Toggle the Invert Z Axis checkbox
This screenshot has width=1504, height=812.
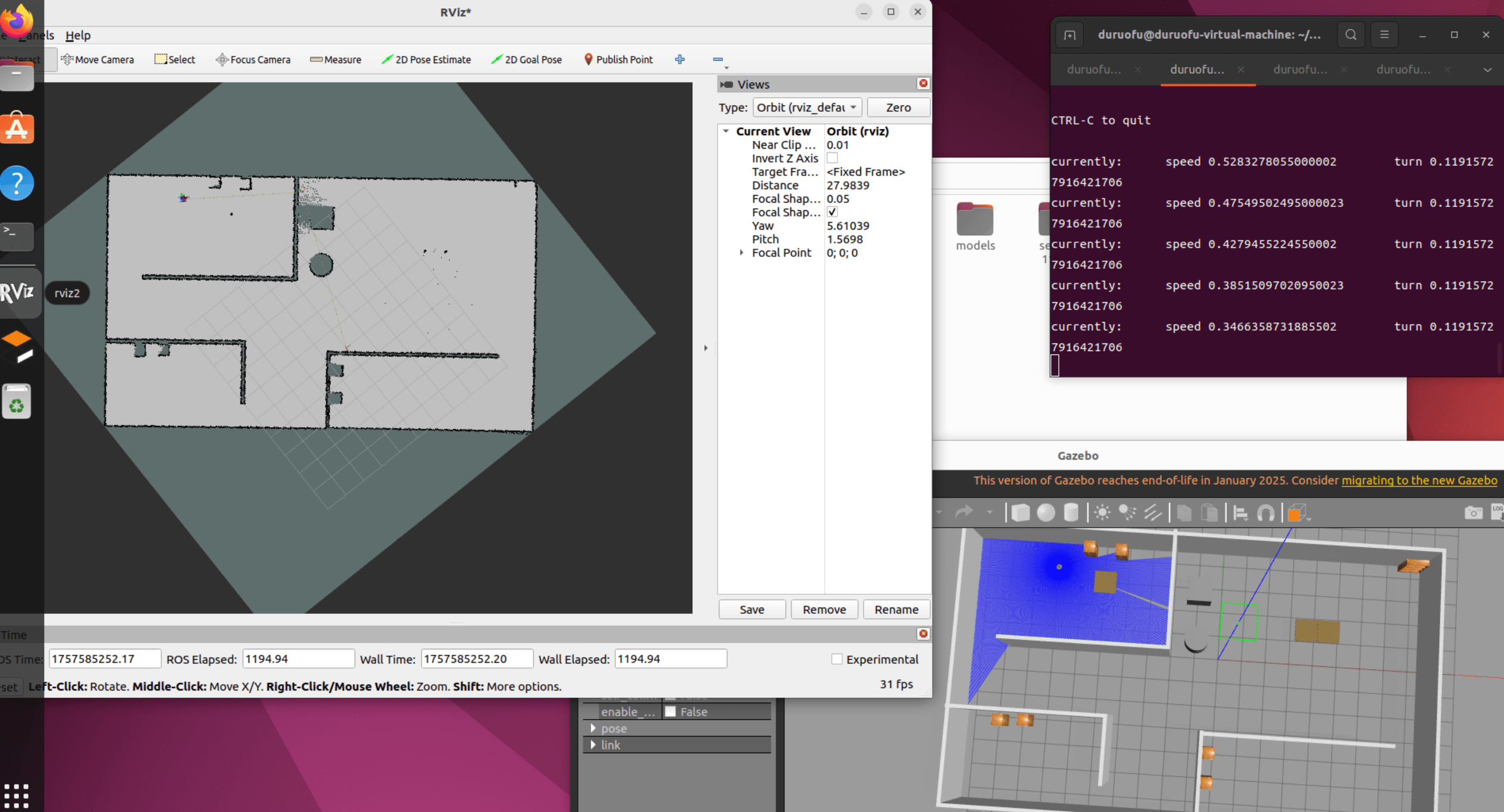pyautogui.click(x=832, y=158)
